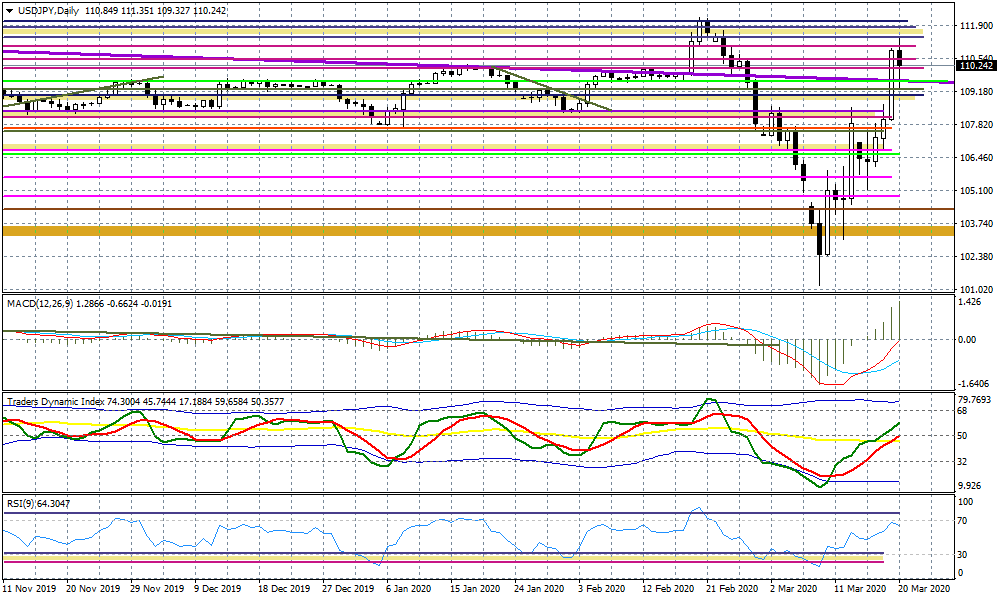
Task: Click the 103.740 price axis label
Action: point(976,223)
